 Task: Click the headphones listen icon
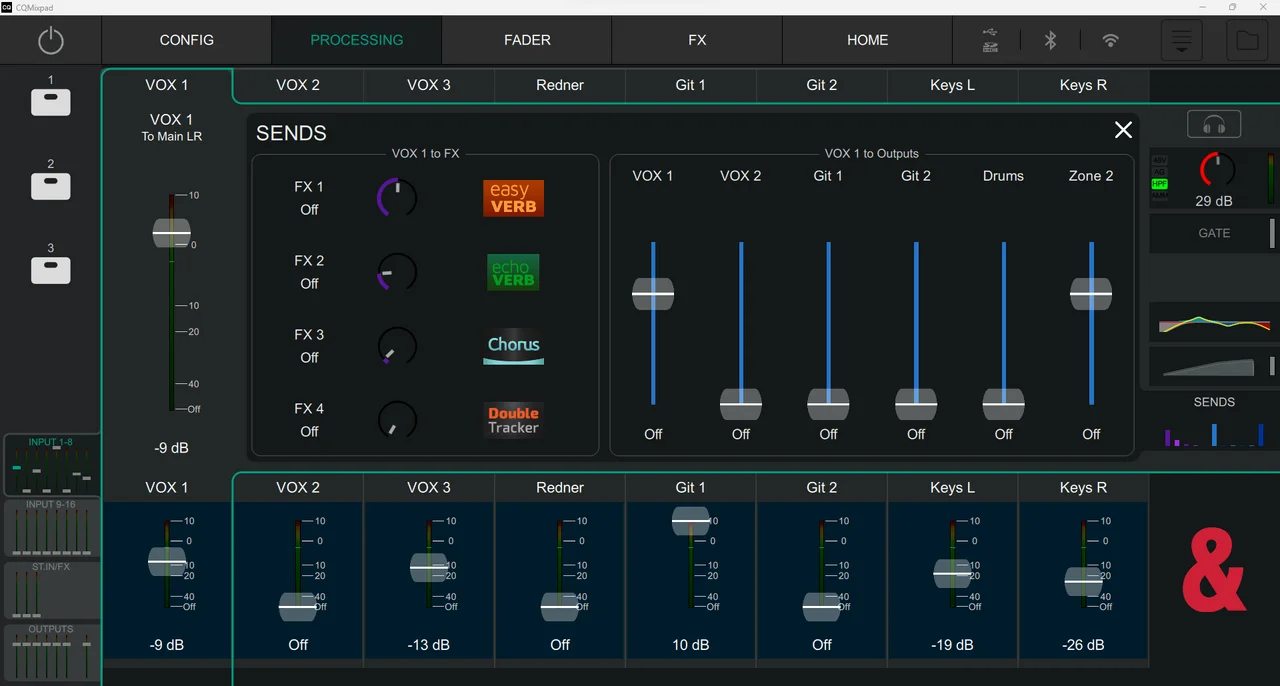(x=1214, y=125)
